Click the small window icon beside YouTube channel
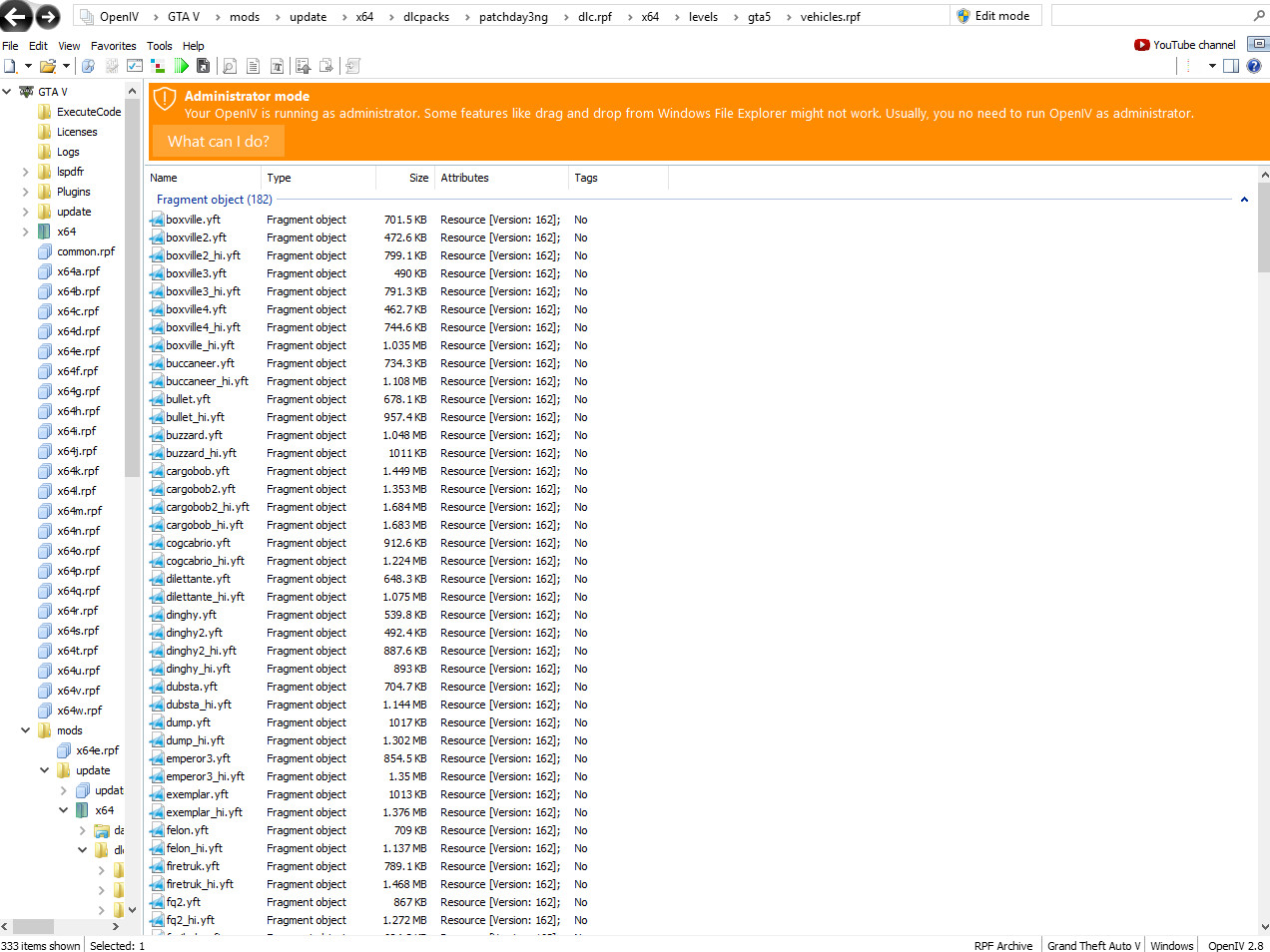 click(x=1259, y=44)
